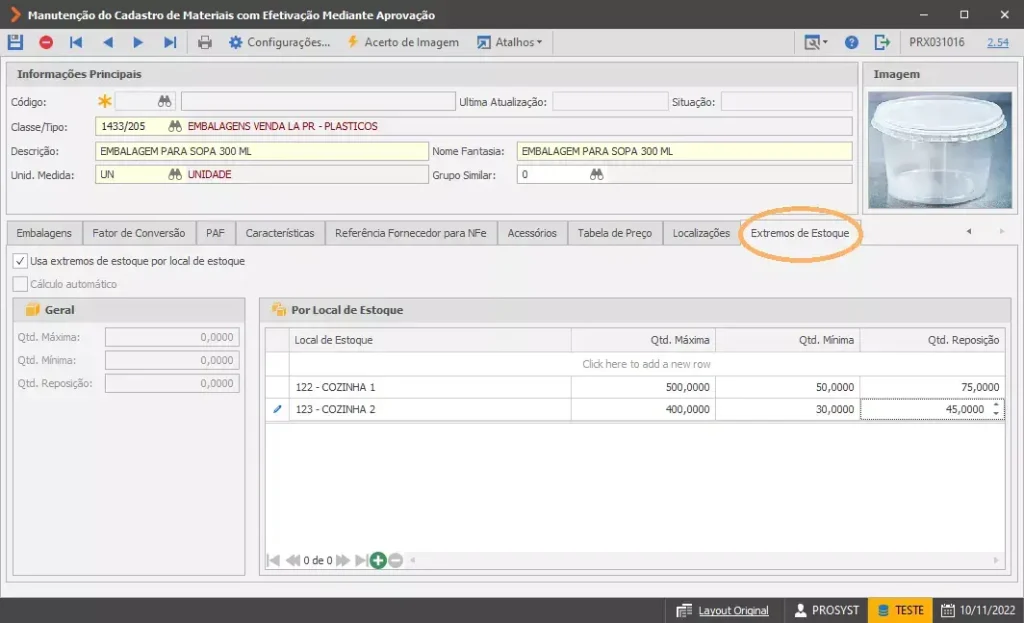Toggle Cálculo automático checkbox
This screenshot has height=623, width=1024.
point(20,284)
